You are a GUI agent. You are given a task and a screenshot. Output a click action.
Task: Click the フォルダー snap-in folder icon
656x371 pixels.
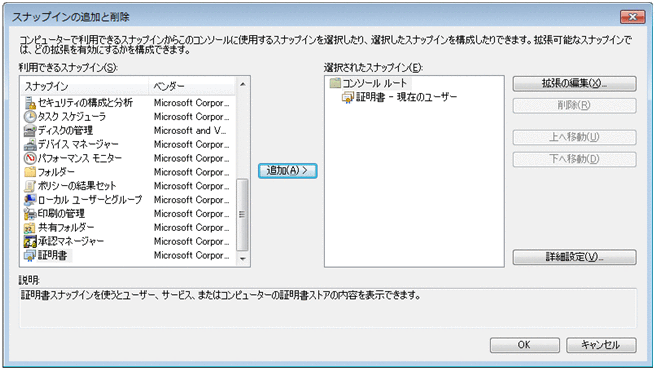pyautogui.click(x=30, y=172)
